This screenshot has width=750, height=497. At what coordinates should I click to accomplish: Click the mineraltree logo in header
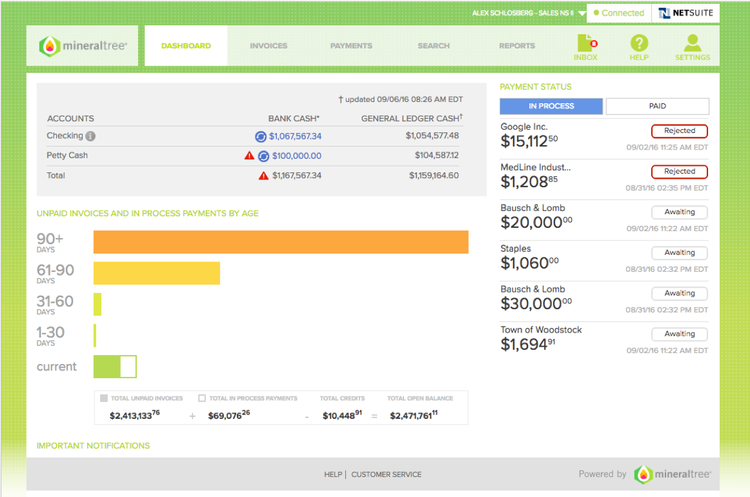(82, 46)
